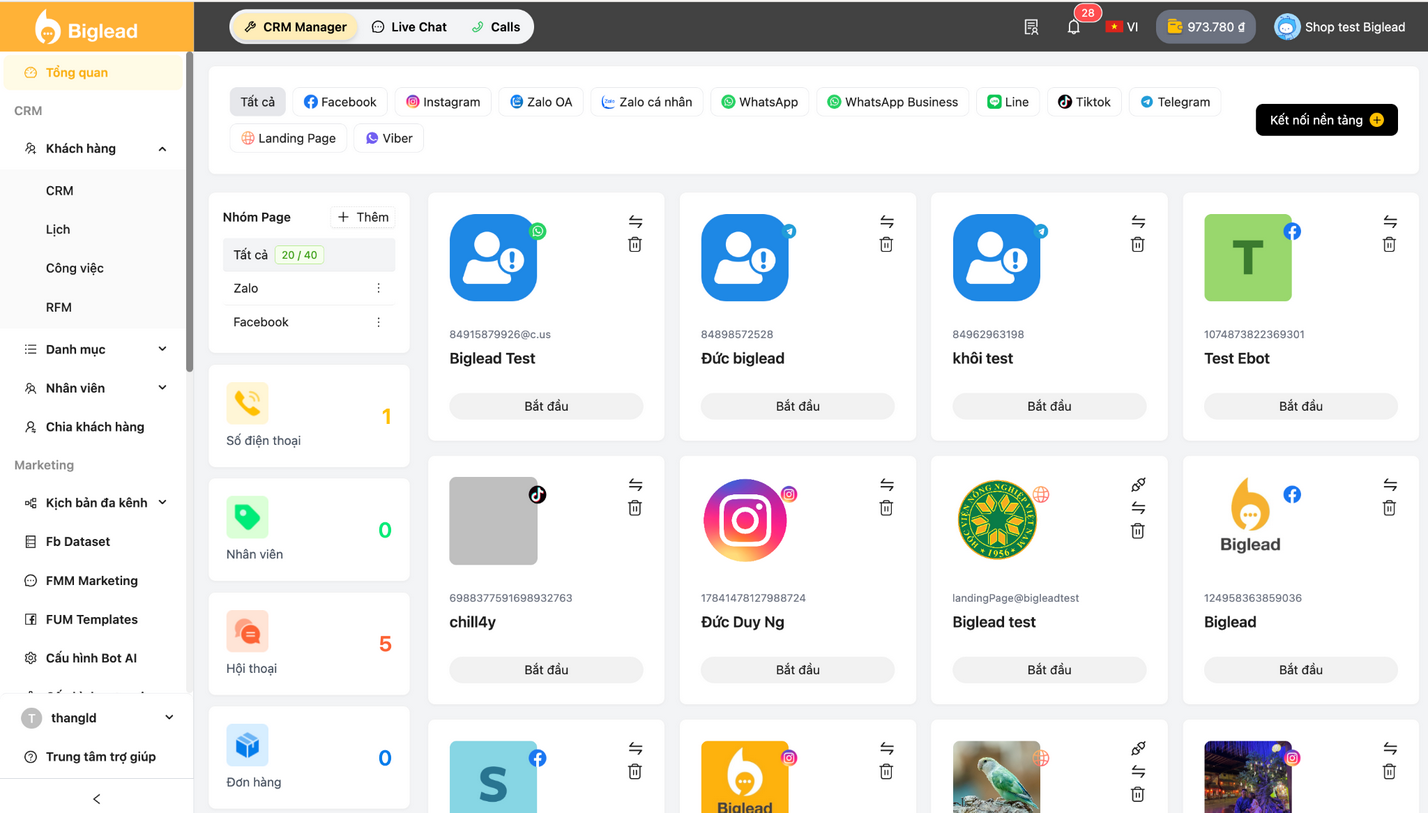This screenshot has height=813, width=1428.
Task: Switch language with the VI flag
Action: [1122, 27]
